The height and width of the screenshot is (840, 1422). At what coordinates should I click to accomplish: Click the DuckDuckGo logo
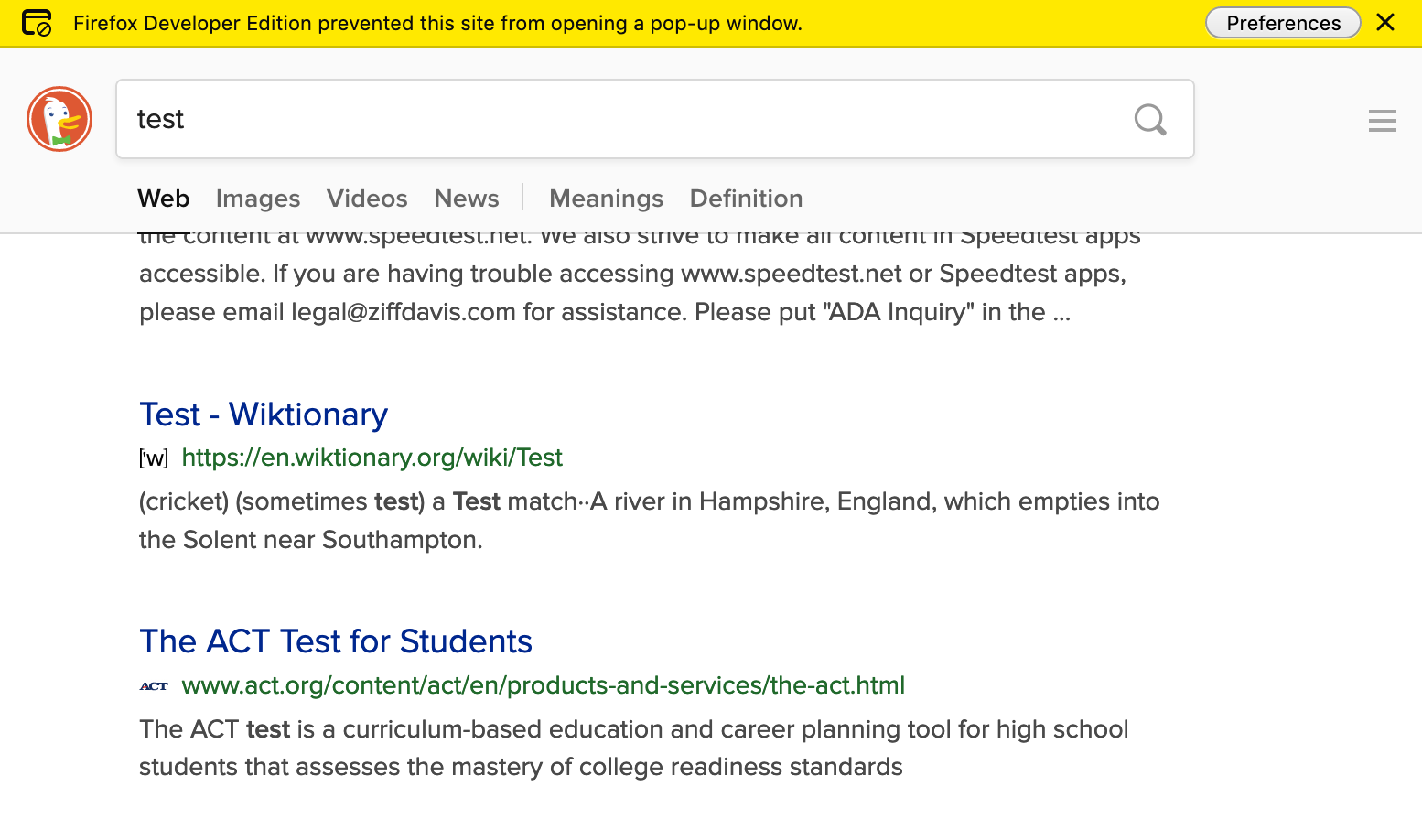(x=59, y=119)
